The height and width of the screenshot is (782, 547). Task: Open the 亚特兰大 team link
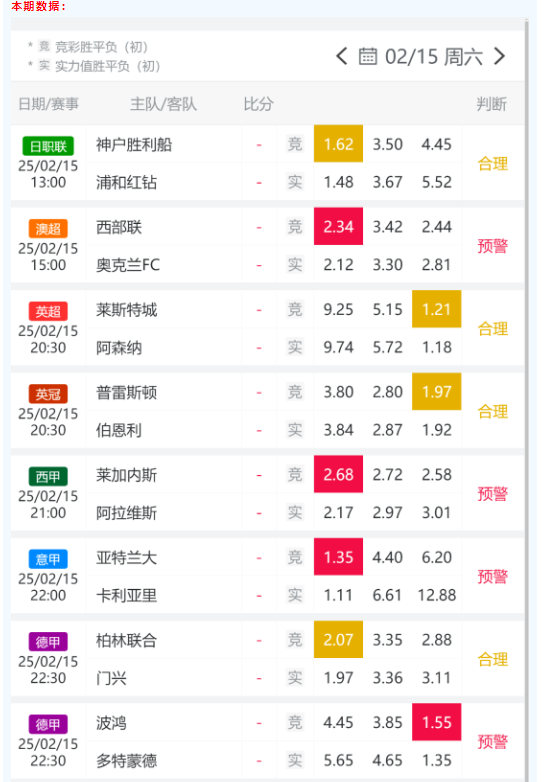pos(127,557)
